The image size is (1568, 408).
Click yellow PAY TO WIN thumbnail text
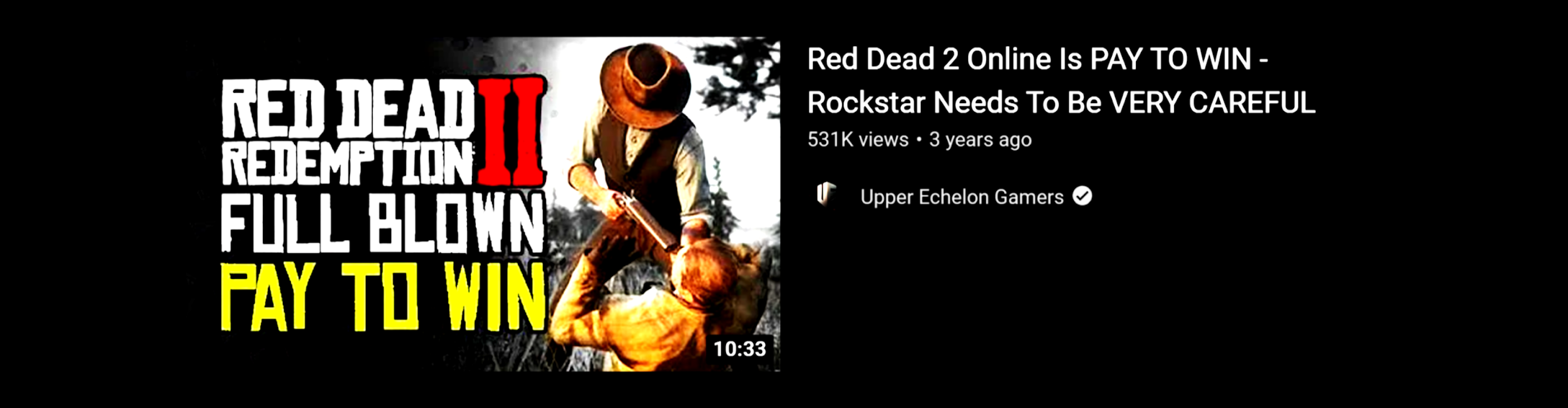tap(382, 296)
